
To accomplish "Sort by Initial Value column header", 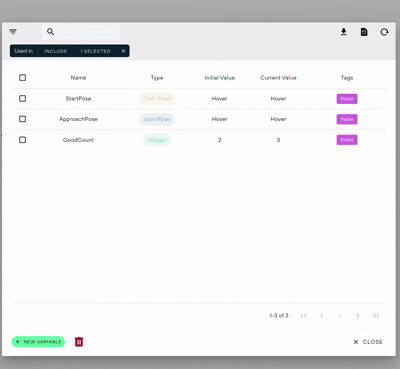I will point(220,78).
